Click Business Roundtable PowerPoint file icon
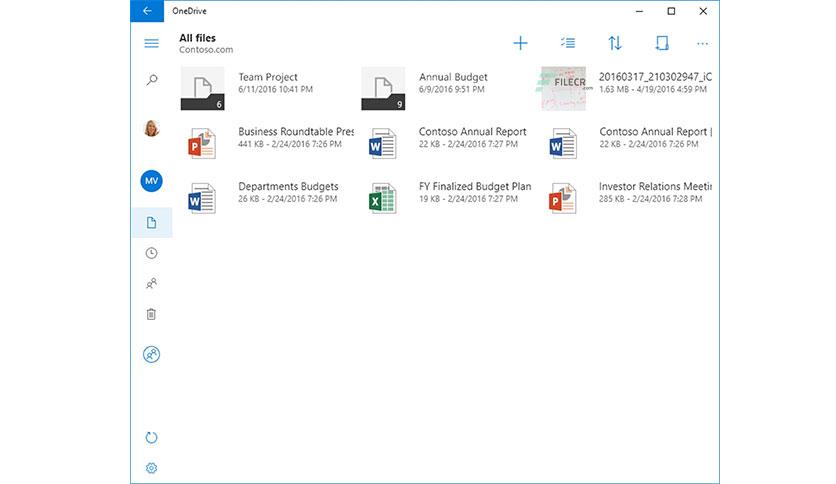The height and width of the screenshot is (484, 836). pyautogui.click(x=202, y=143)
